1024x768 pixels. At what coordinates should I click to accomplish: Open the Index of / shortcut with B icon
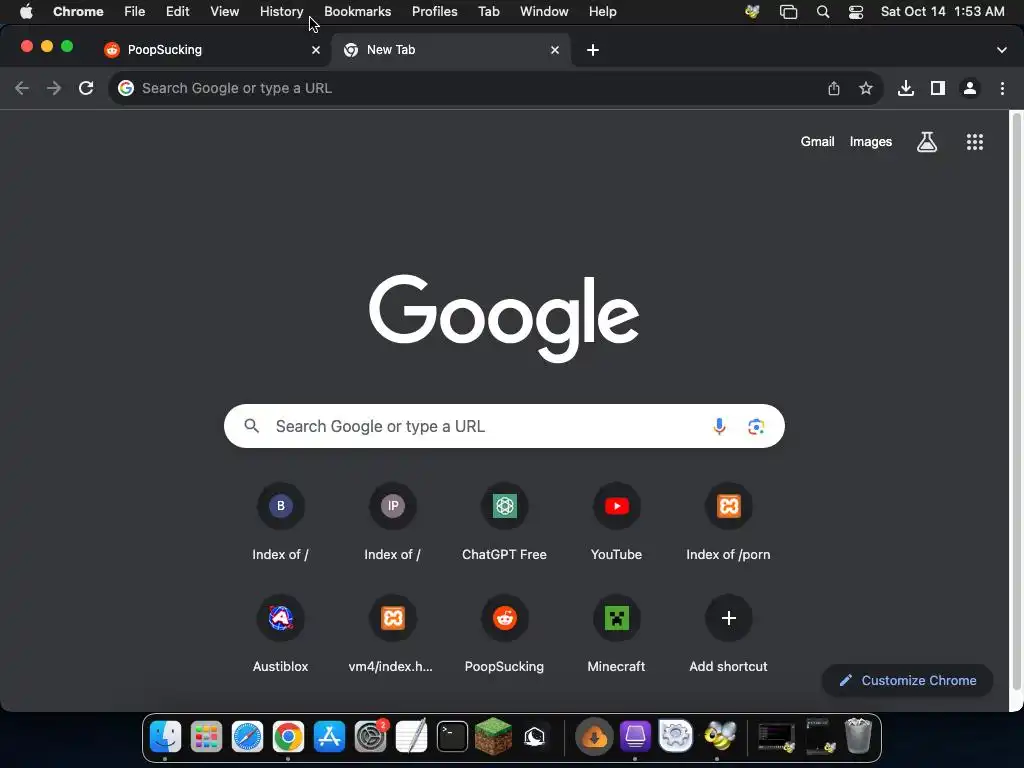[281, 522]
